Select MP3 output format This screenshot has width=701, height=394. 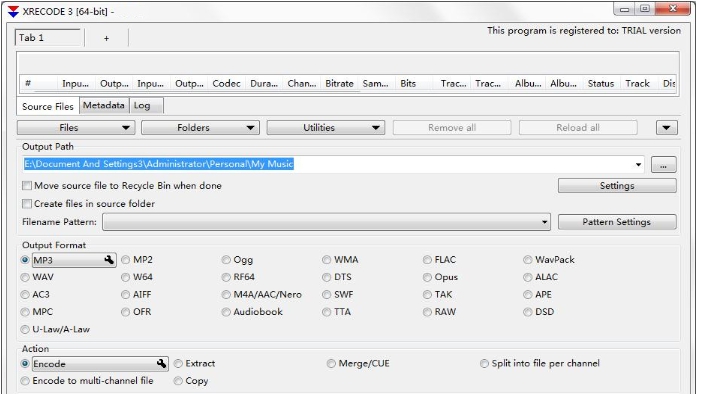coord(25,260)
